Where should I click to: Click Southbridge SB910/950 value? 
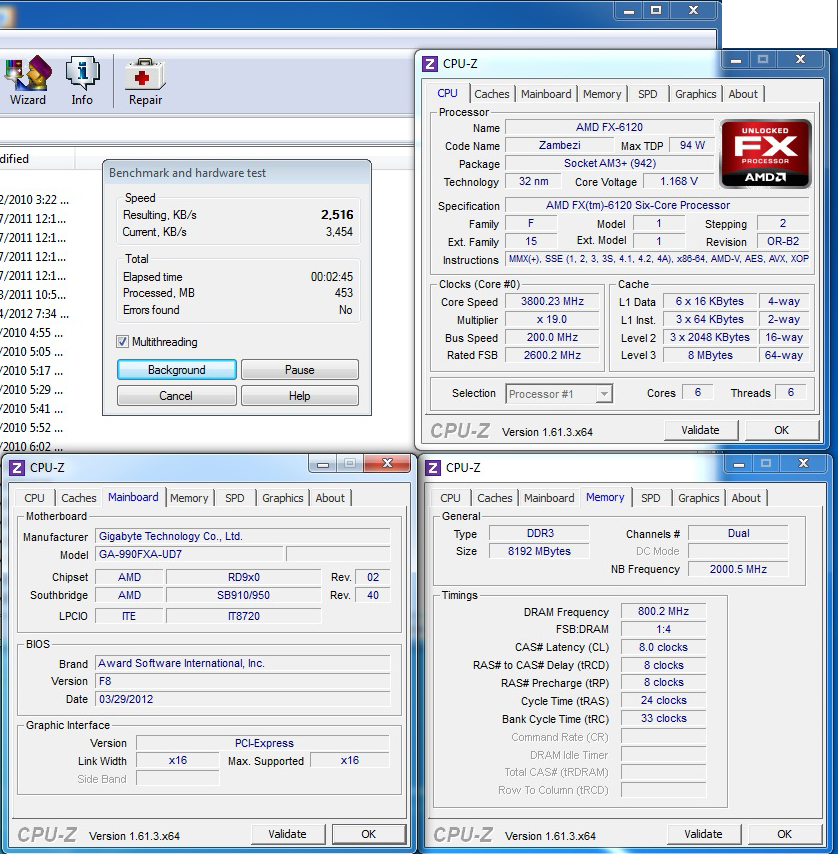pos(243,595)
